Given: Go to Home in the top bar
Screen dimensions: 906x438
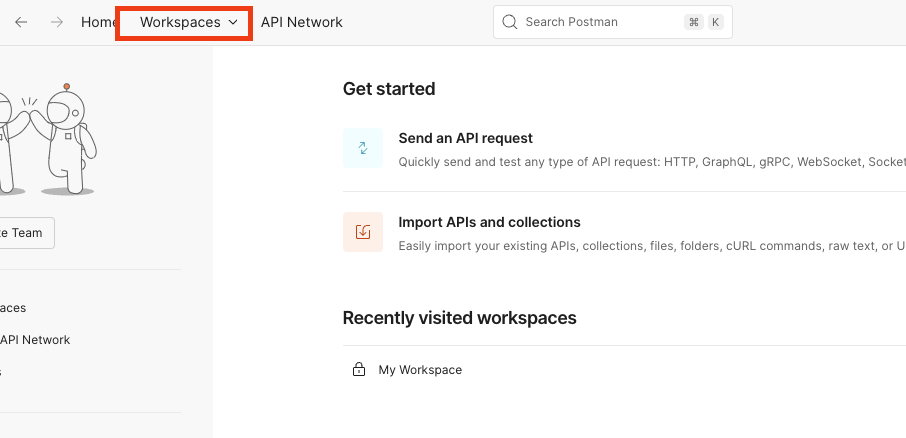Looking at the screenshot, I should pos(98,22).
